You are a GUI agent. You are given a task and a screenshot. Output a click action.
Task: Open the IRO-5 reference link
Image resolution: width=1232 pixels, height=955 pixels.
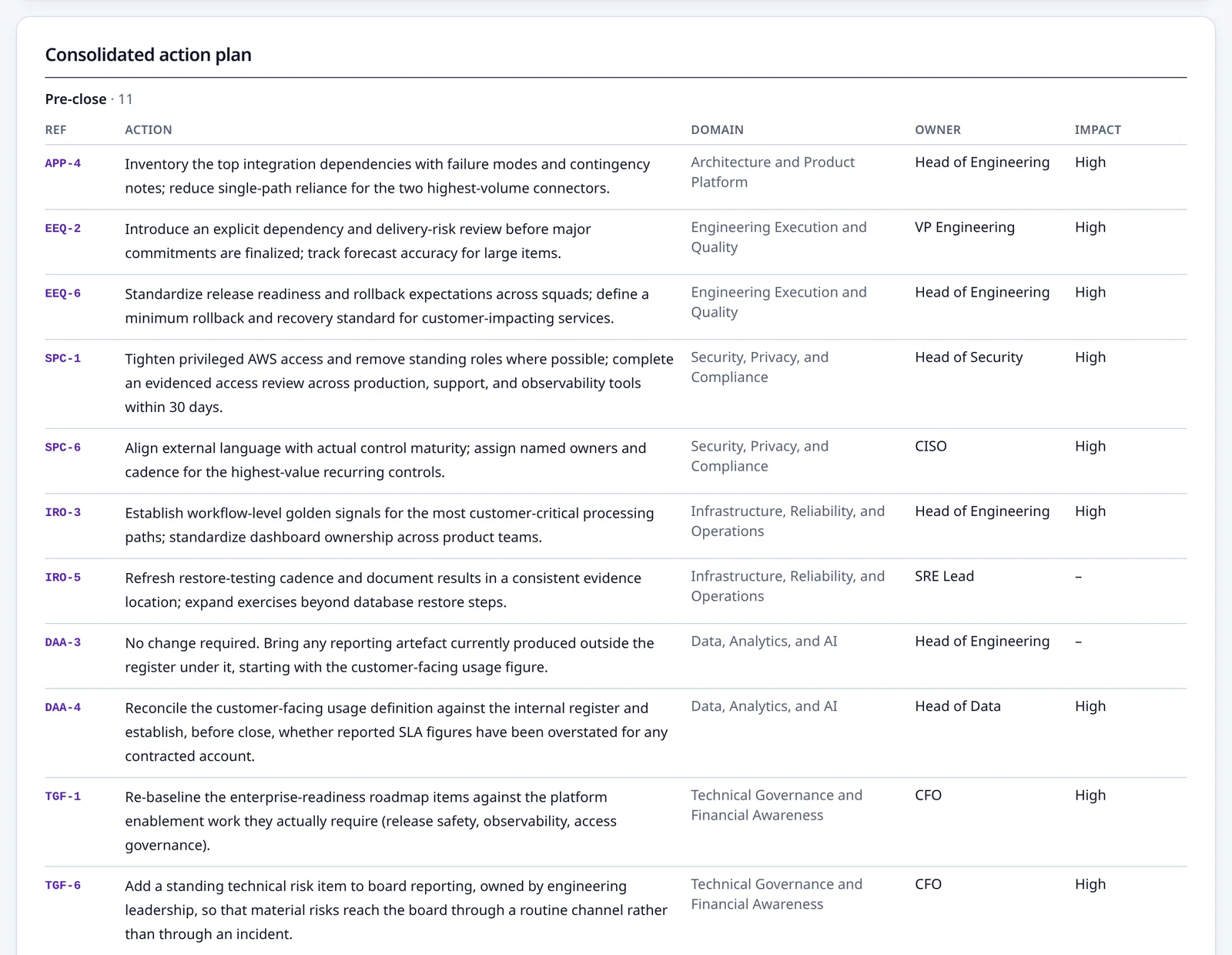click(x=63, y=578)
